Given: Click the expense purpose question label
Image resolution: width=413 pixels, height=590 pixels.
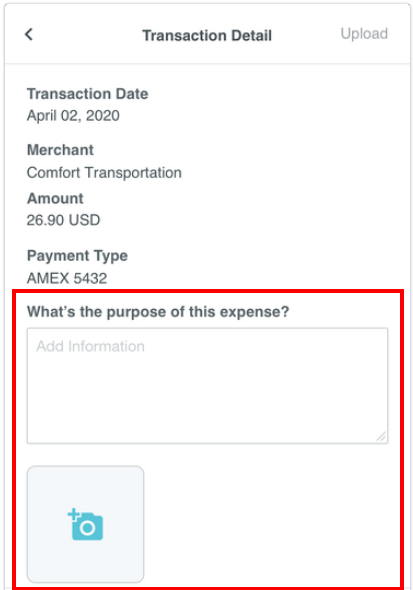Looking at the screenshot, I should (158, 312).
